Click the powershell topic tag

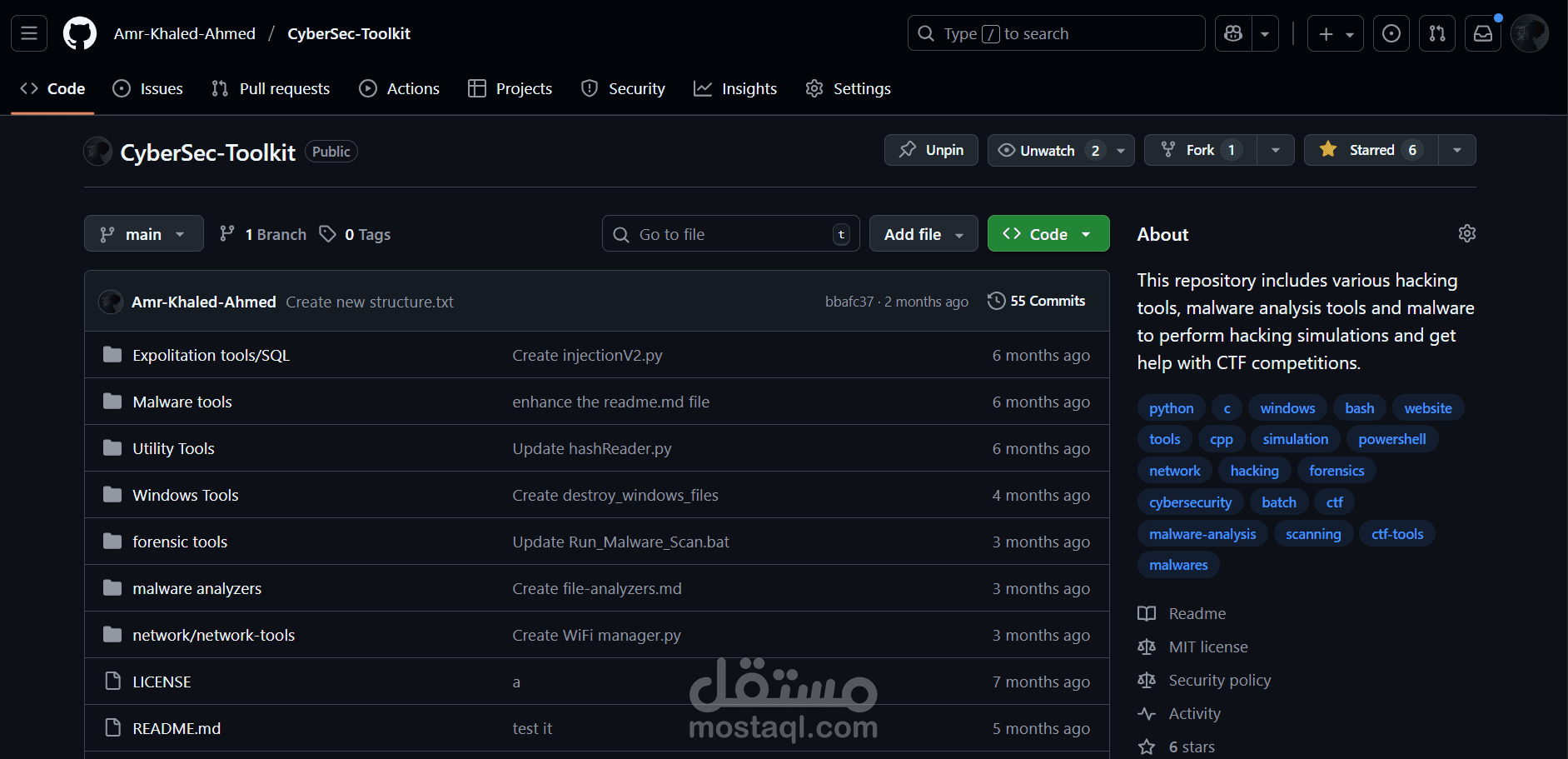[x=1392, y=439]
